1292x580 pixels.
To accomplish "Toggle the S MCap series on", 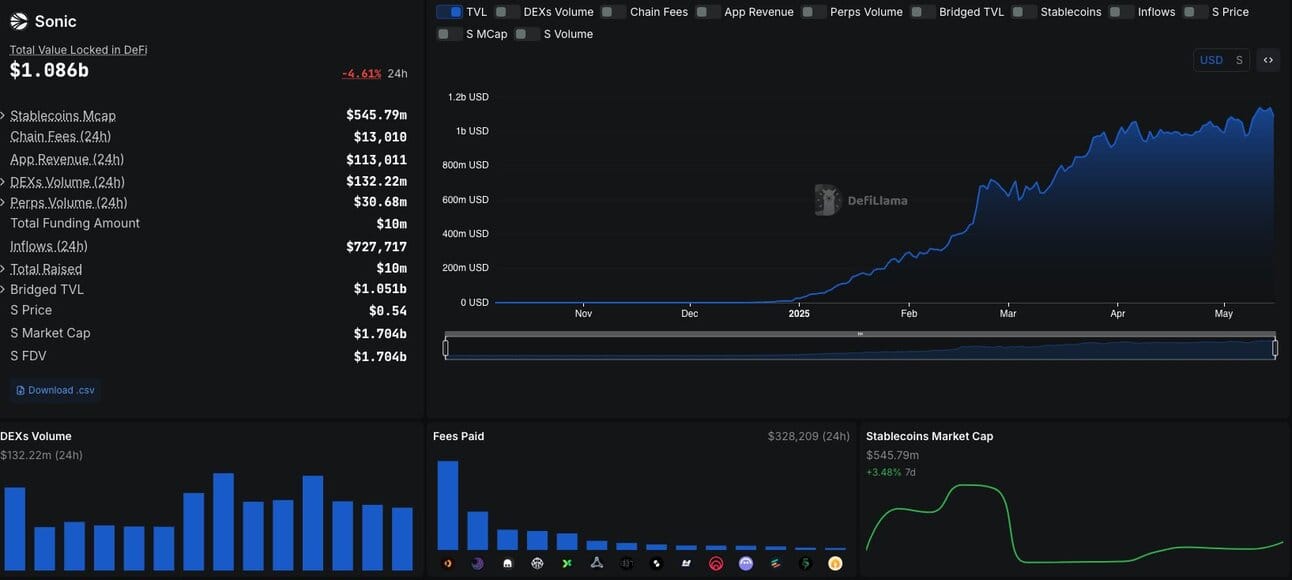I will [x=449, y=34].
